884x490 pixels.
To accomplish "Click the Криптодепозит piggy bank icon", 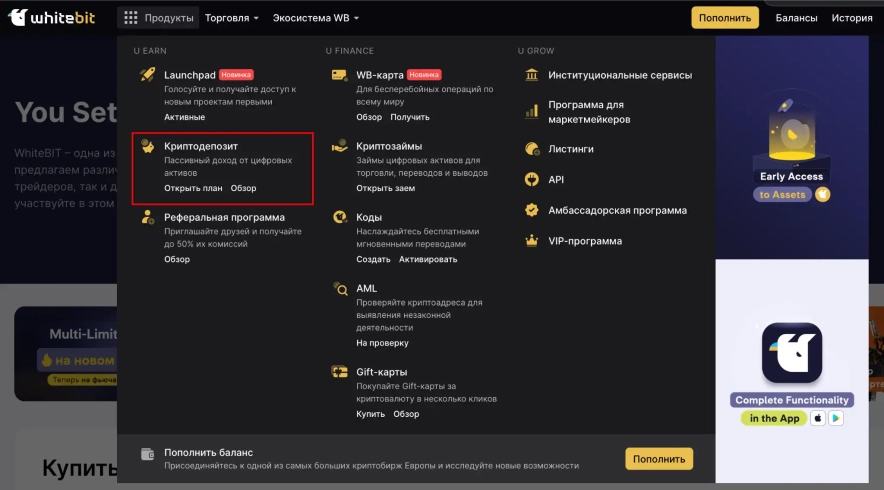I will (147, 147).
